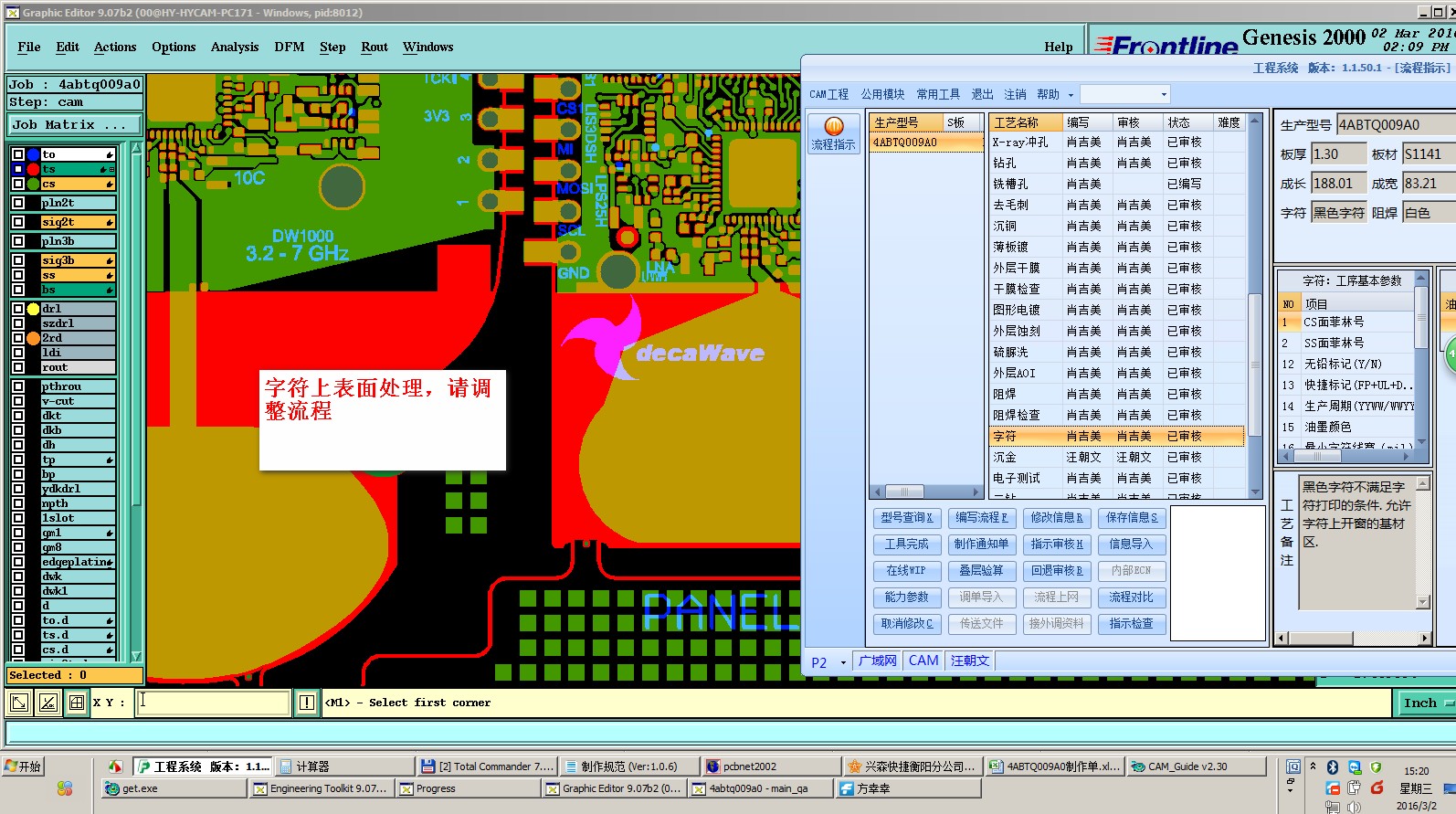This screenshot has height=814, width=1456.
Task: Click the zoom-area tool icon beside X Y field
Action: 18,703
